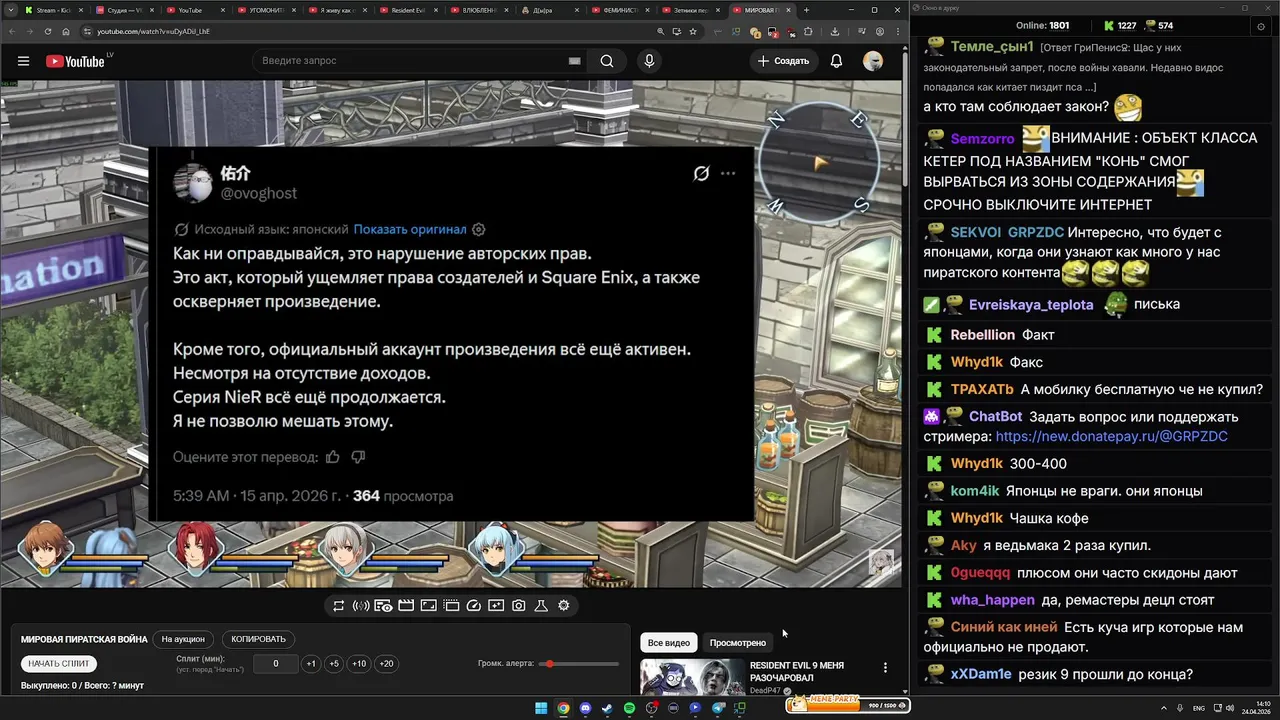The width and height of the screenshot is (1280, 720).
Task: Switch to the УГОМОНИТЕ browser tab
Action: (x=267, y=10)
